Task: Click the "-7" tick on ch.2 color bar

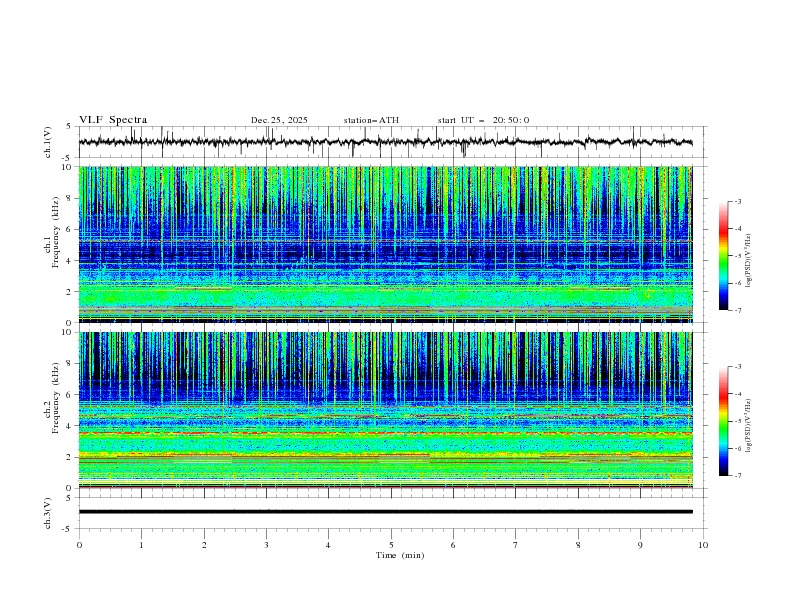Action: coord(738,475)
